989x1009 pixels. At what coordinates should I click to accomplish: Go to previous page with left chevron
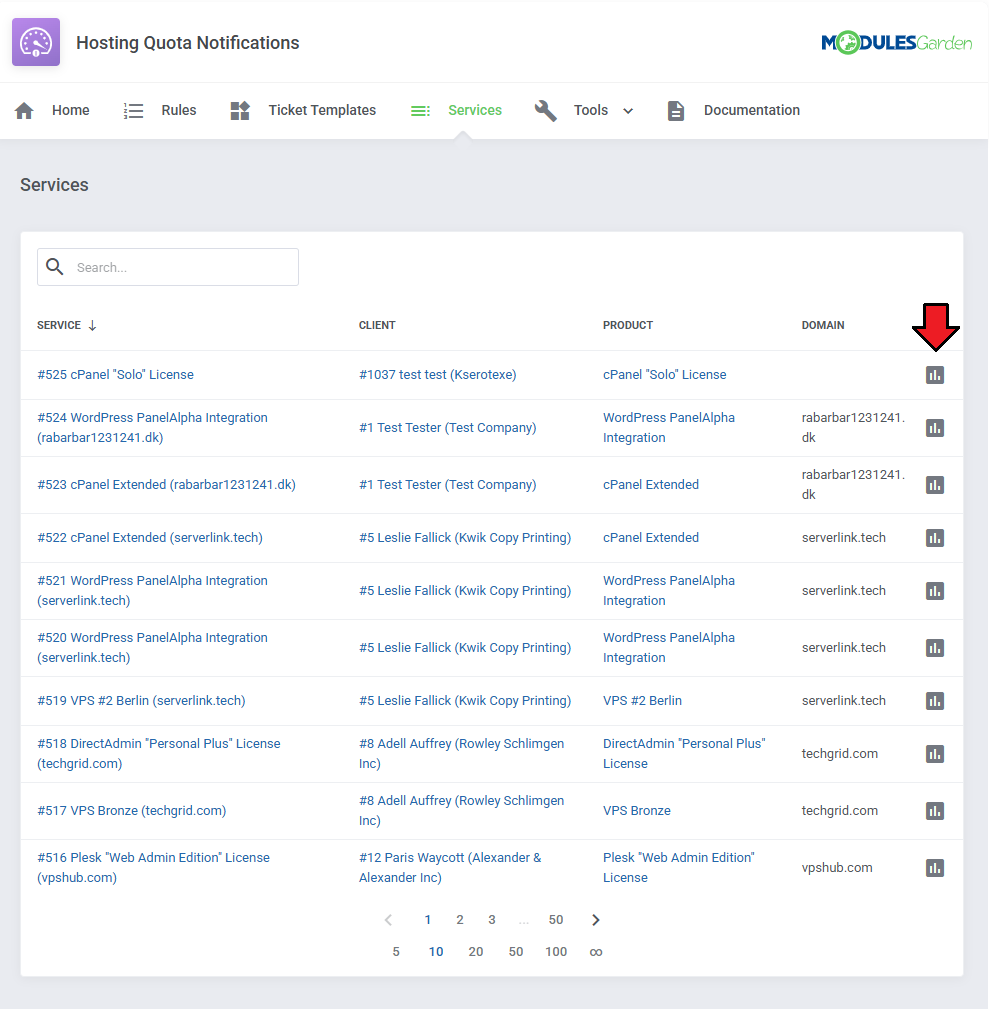pos(388,920)
